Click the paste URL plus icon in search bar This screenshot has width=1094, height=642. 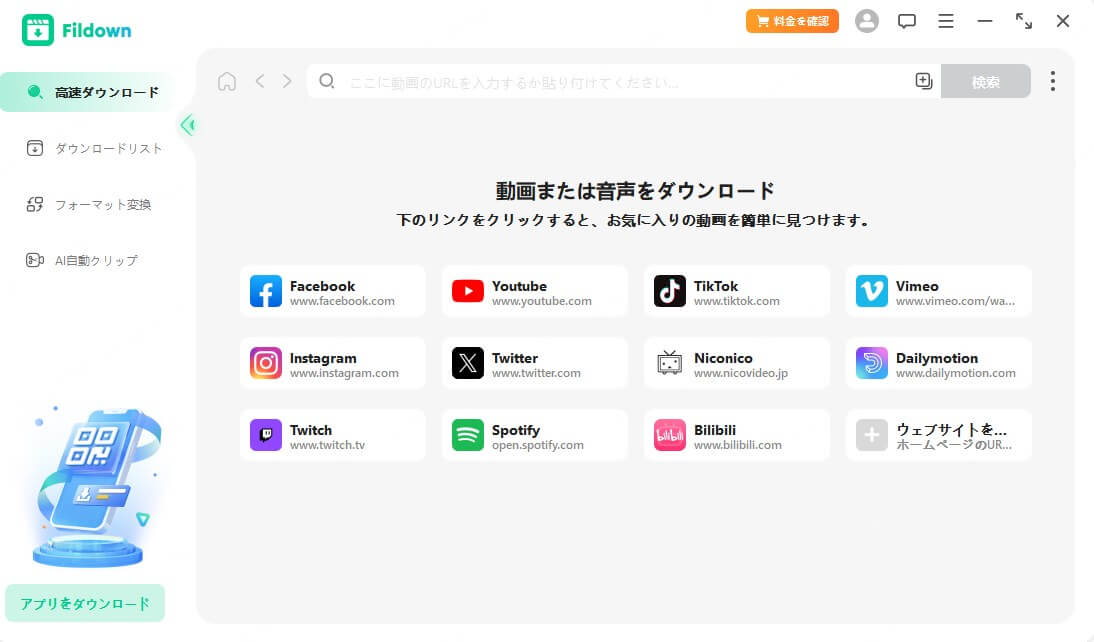click(924, 81)
